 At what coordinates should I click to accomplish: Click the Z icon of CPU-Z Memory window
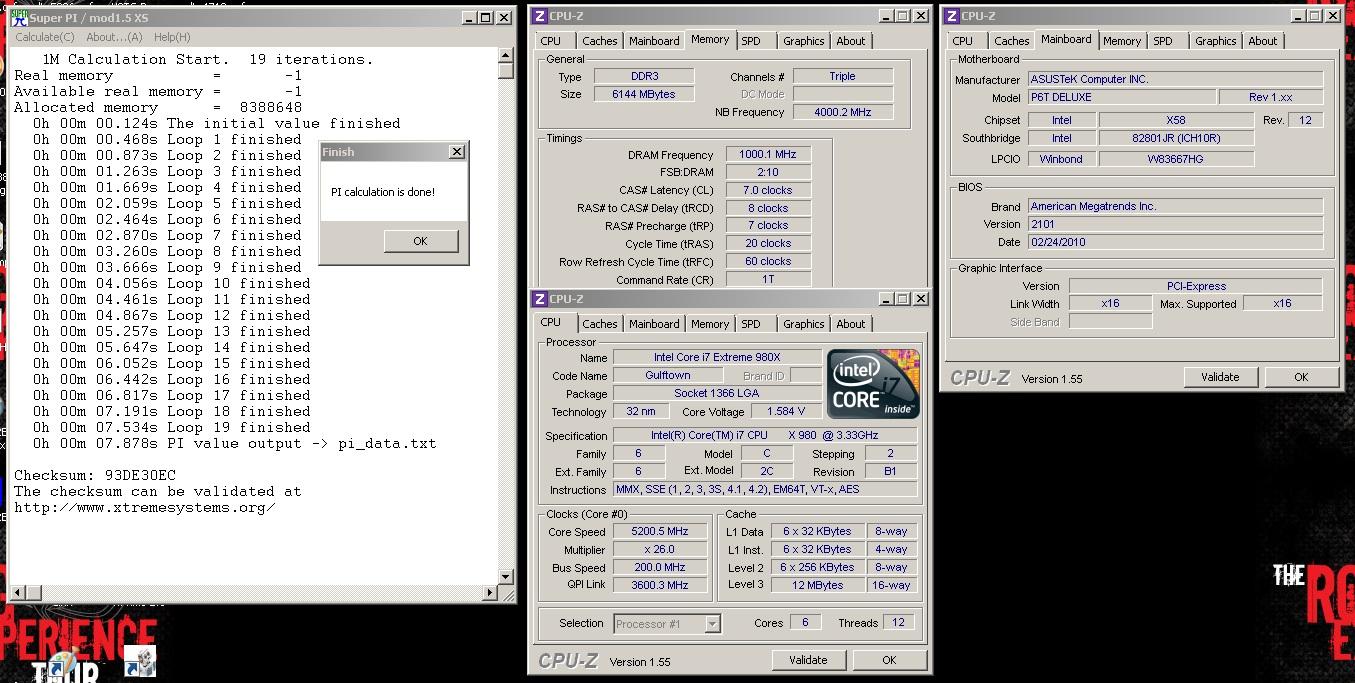(x=540, y=16)
